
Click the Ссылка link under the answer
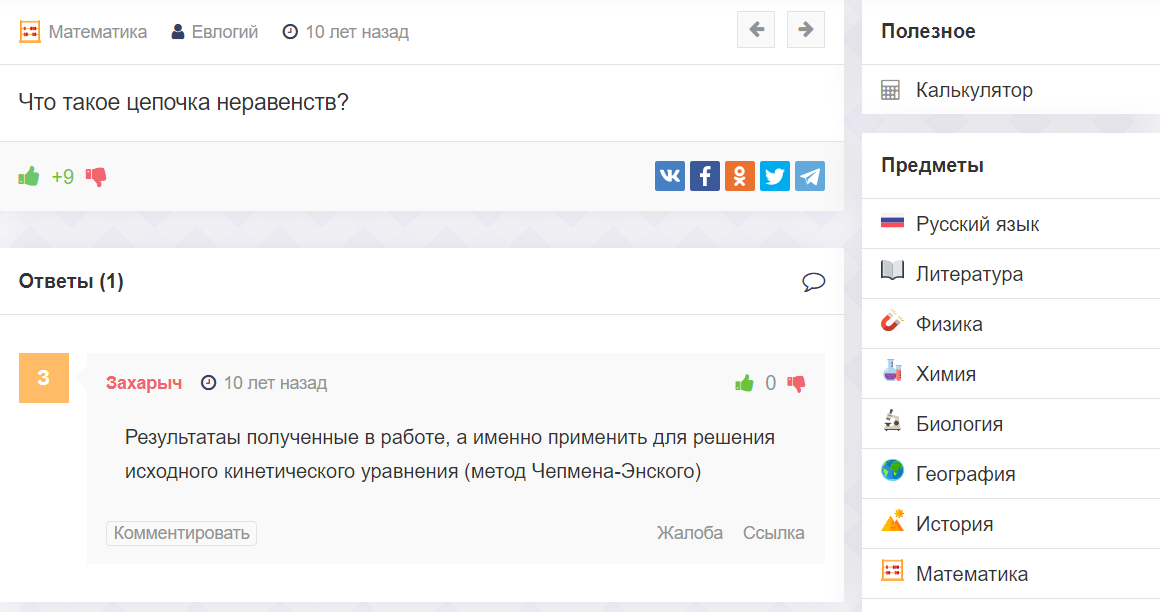tap(773, 533)
